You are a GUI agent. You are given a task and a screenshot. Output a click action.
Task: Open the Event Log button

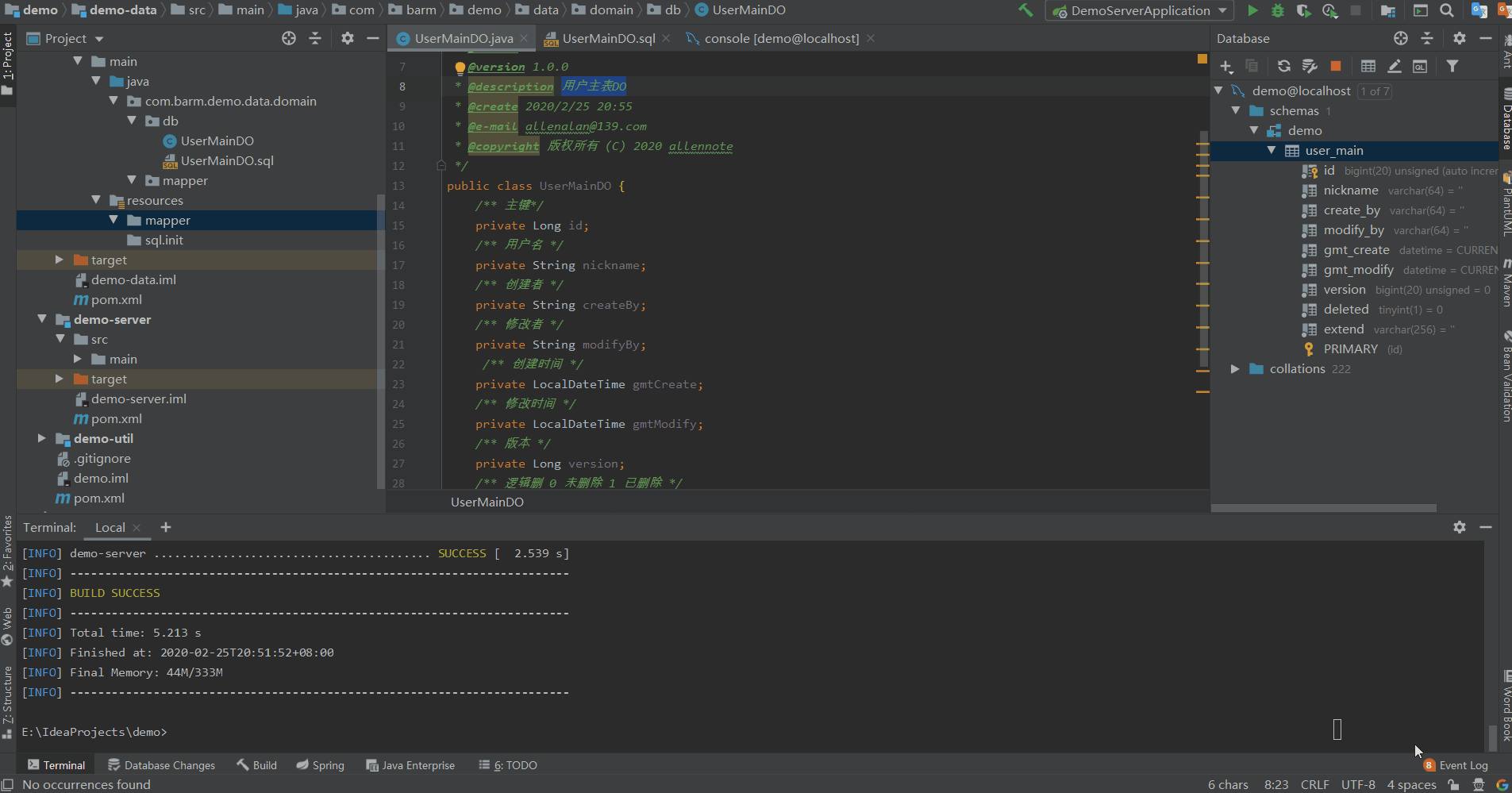tap(1456, 765)
